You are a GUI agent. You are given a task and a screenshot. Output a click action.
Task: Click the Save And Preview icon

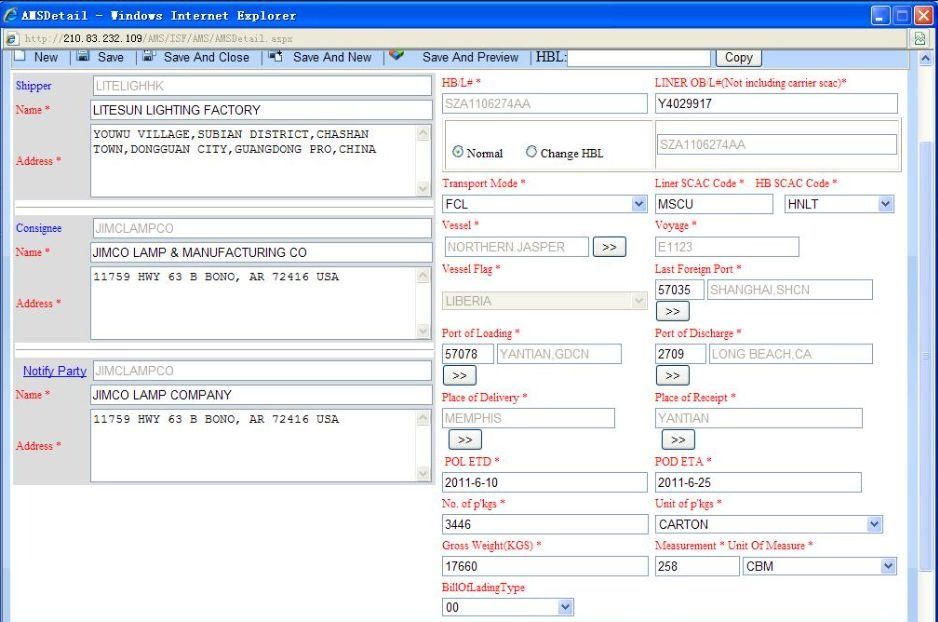[x=396, y=55]
